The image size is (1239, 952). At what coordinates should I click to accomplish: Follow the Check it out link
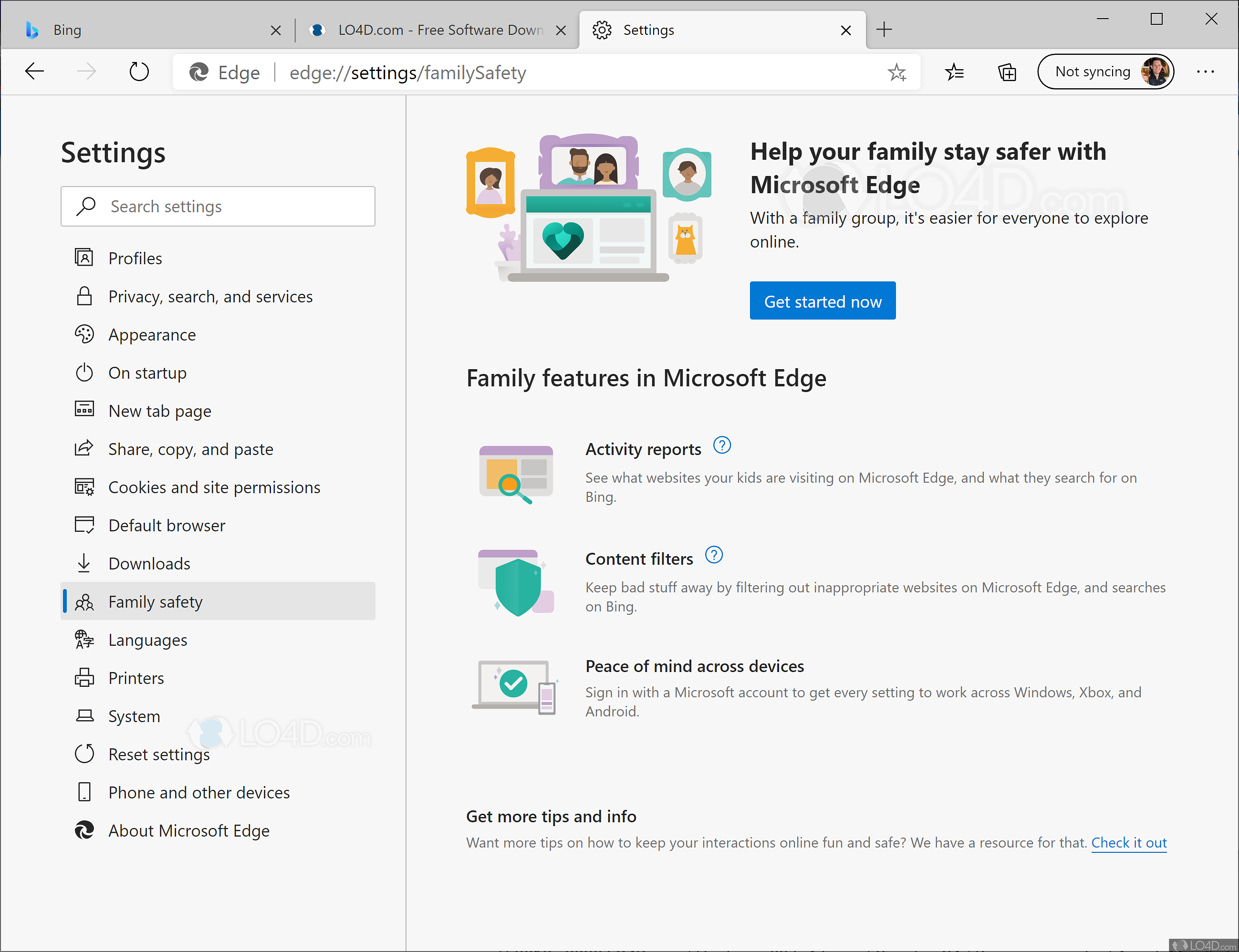[1128, 843]
